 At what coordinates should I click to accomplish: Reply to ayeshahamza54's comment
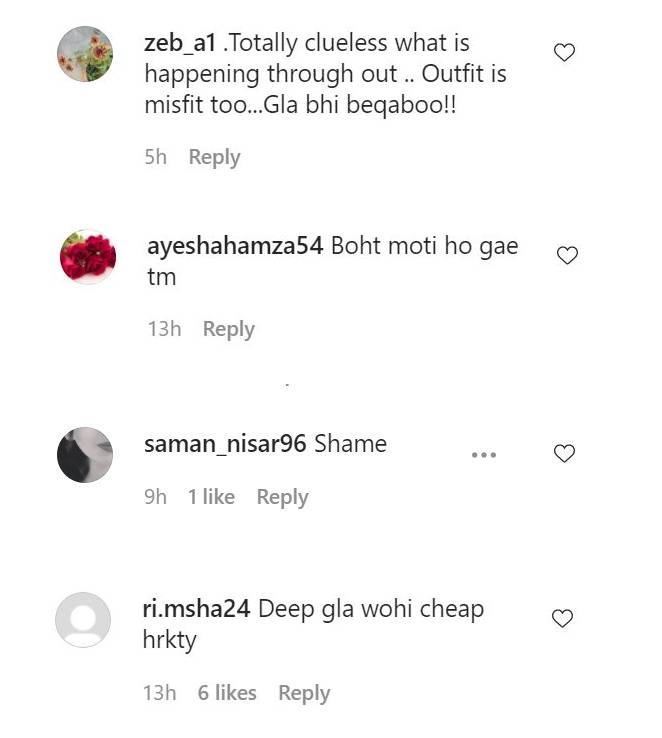[x=229, y=329]
